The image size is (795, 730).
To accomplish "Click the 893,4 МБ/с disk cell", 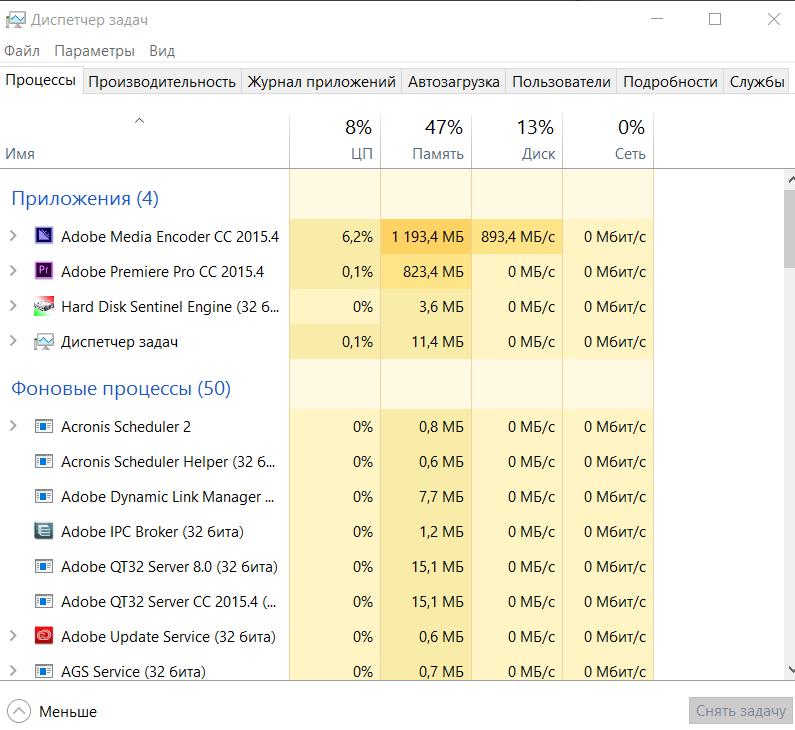I will (x=517, y=236).
